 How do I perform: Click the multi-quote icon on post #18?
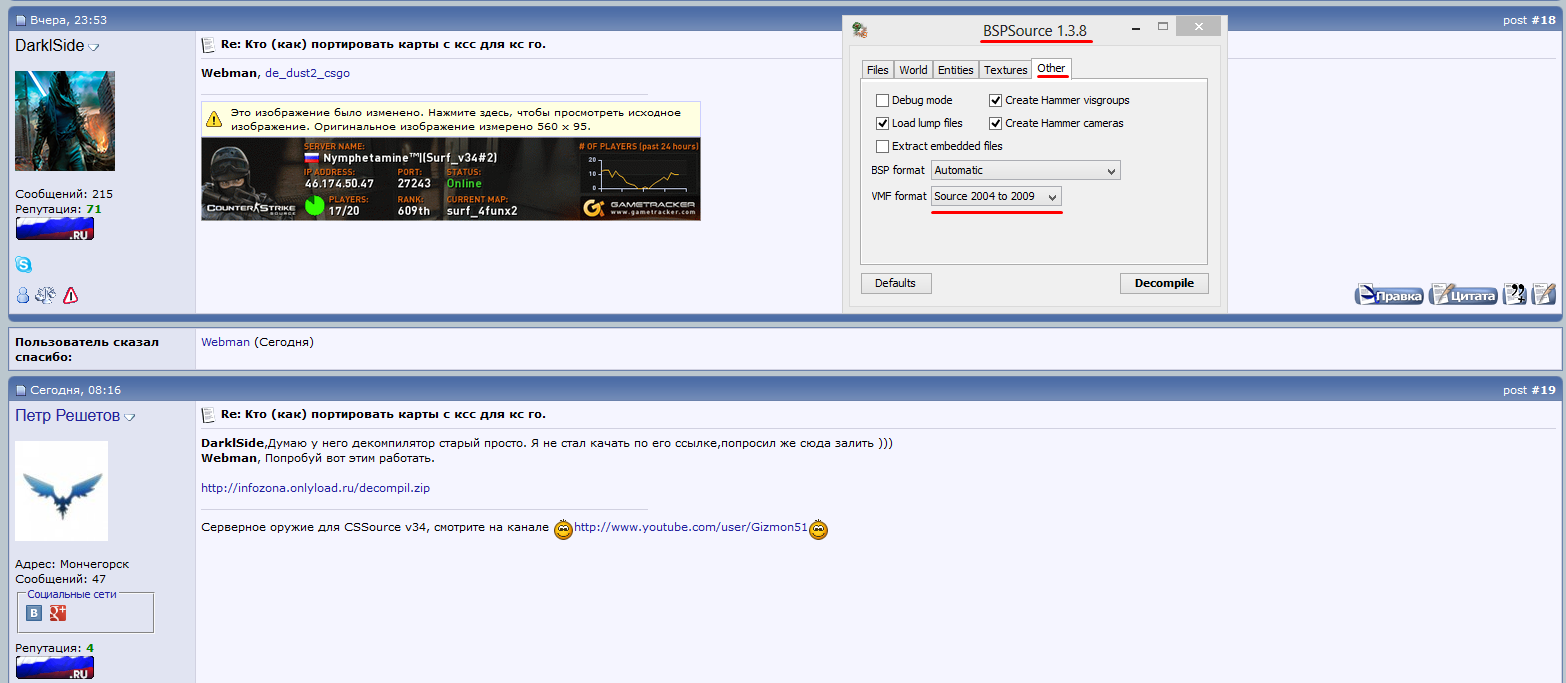tap(1515, 294)
